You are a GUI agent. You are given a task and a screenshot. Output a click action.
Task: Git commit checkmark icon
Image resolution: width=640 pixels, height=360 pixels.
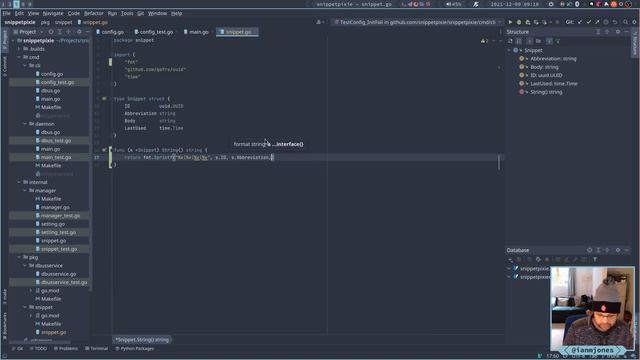(589, 22)
